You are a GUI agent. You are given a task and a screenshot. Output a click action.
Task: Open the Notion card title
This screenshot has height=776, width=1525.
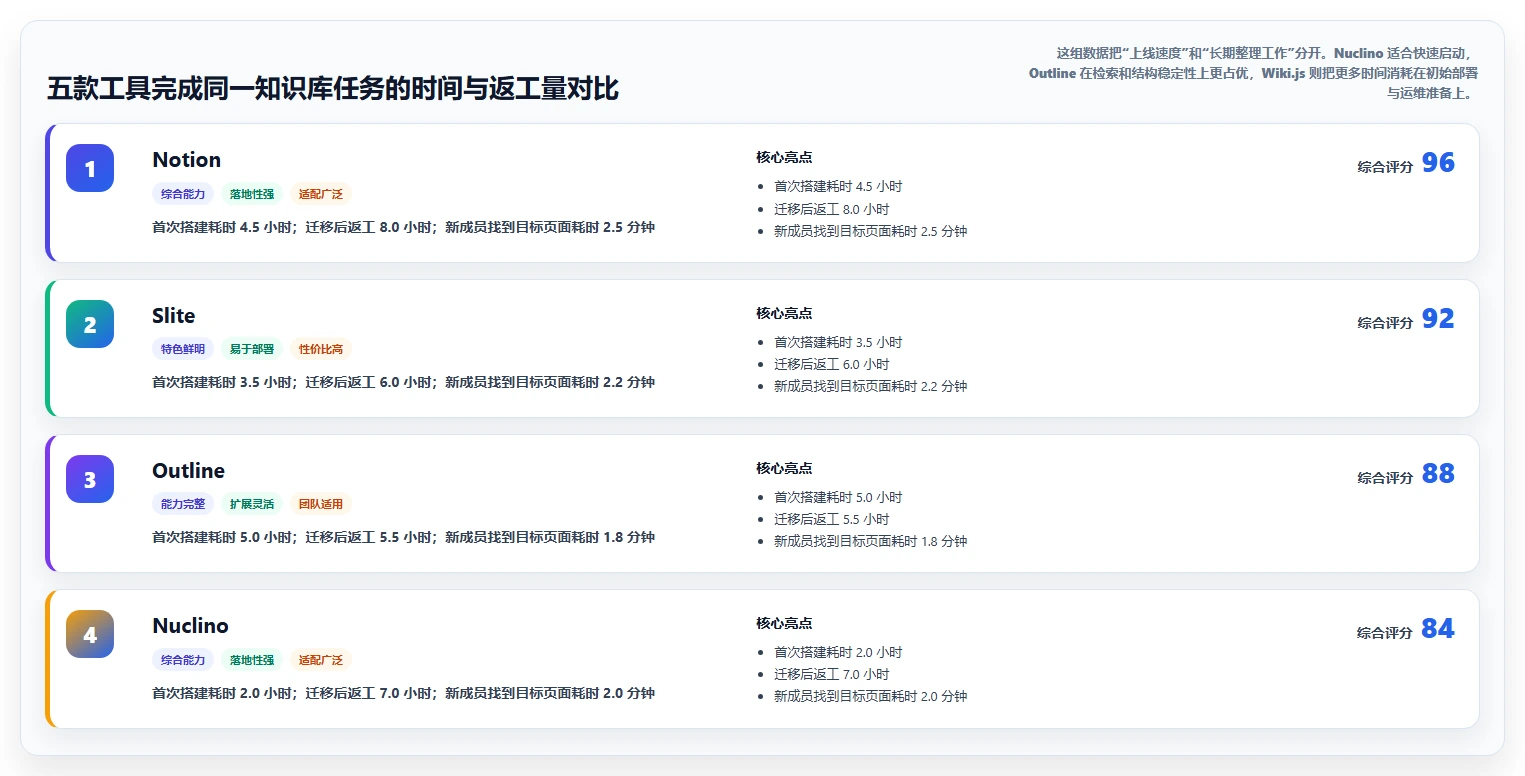[x=187, y=160]
